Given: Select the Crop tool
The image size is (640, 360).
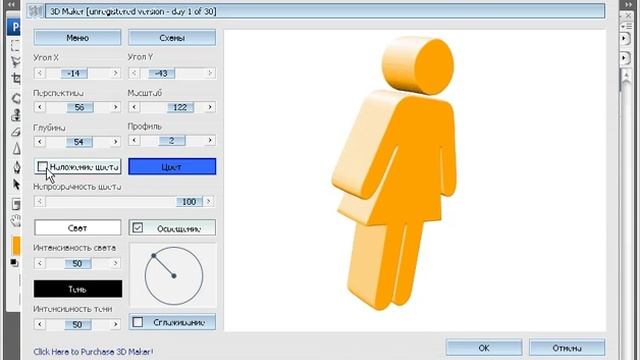Looking at the screenshot, I should (x=16, y=78).
